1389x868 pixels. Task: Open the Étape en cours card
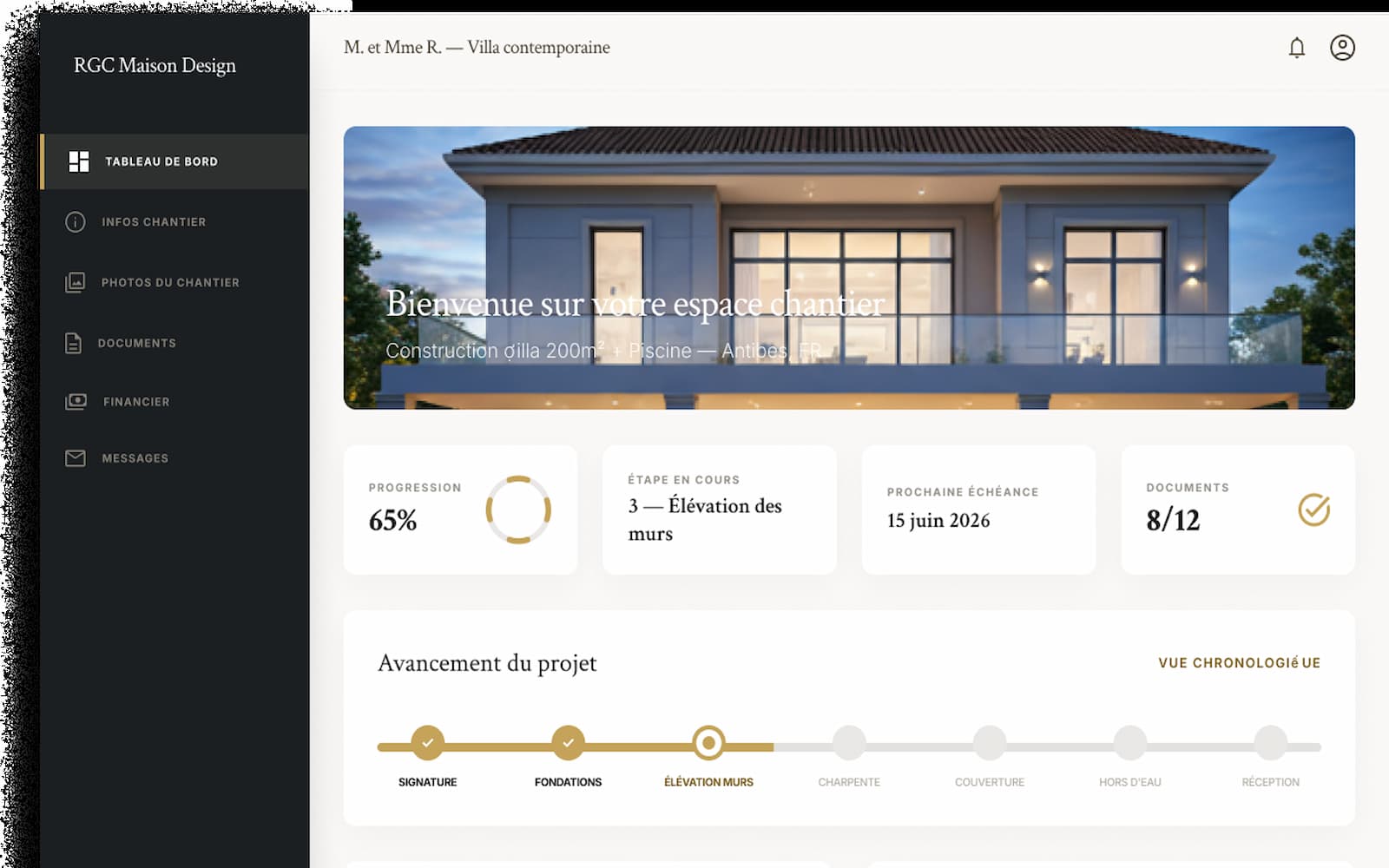click(x=720, y=510)
